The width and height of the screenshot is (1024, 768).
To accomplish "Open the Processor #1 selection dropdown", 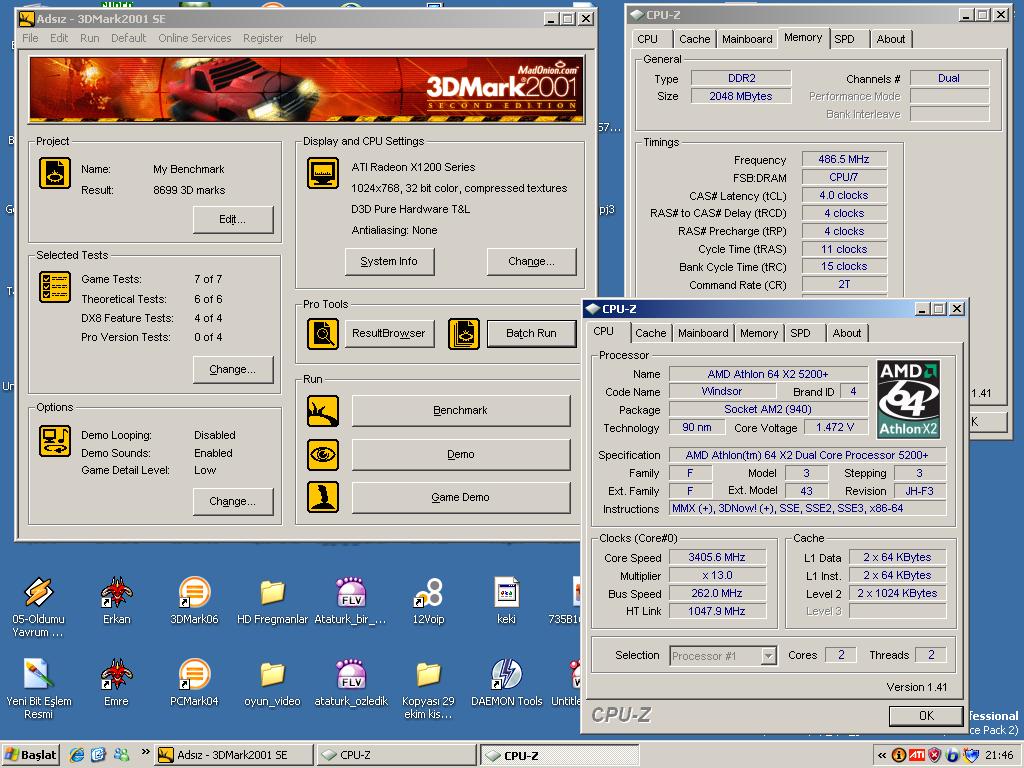I will pyautogui.click(x=769, y=656).
